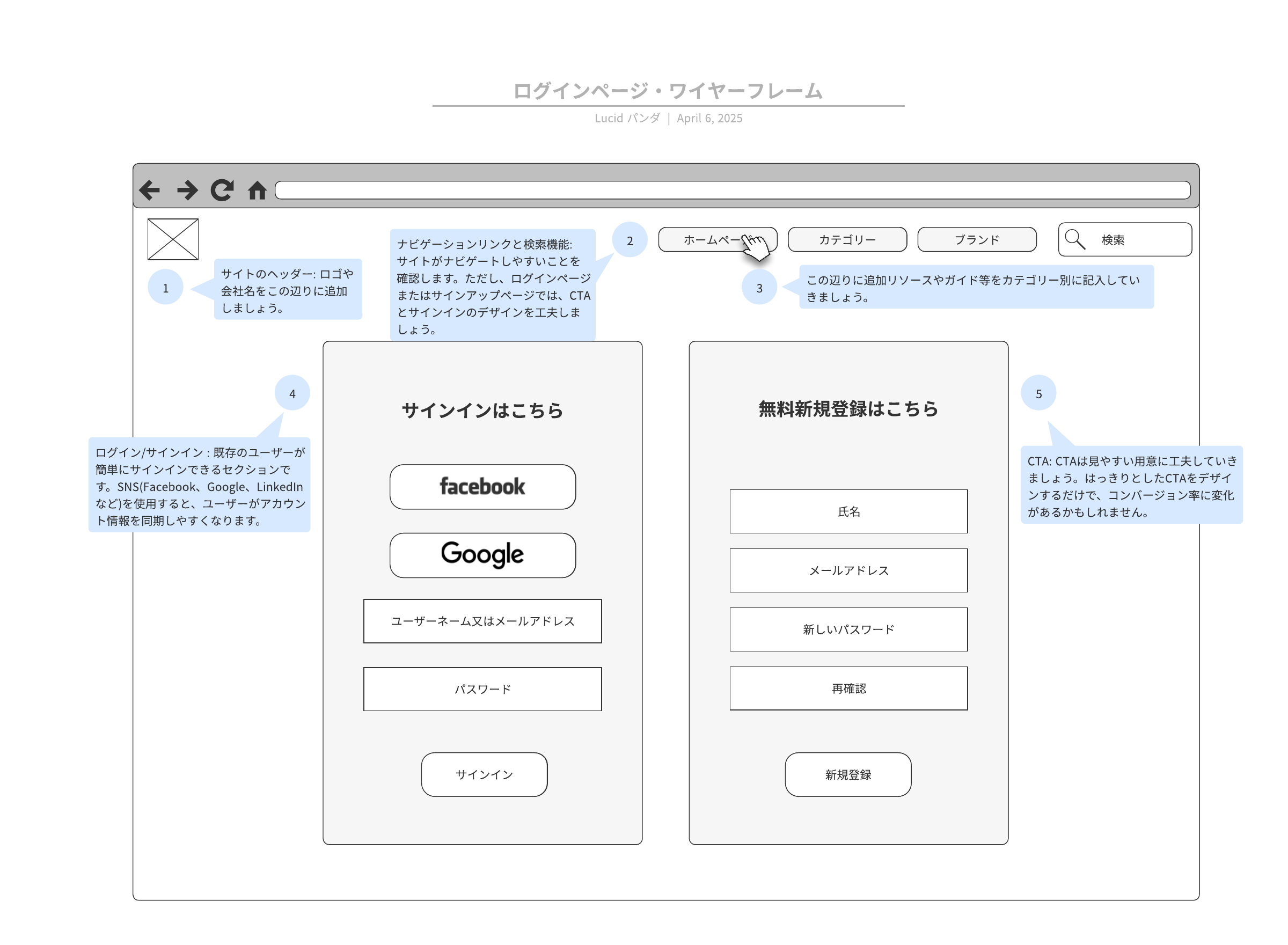
Task: Focus the ユーザーネーム又はメールアドレス field
Action: (x=482, y=621)
